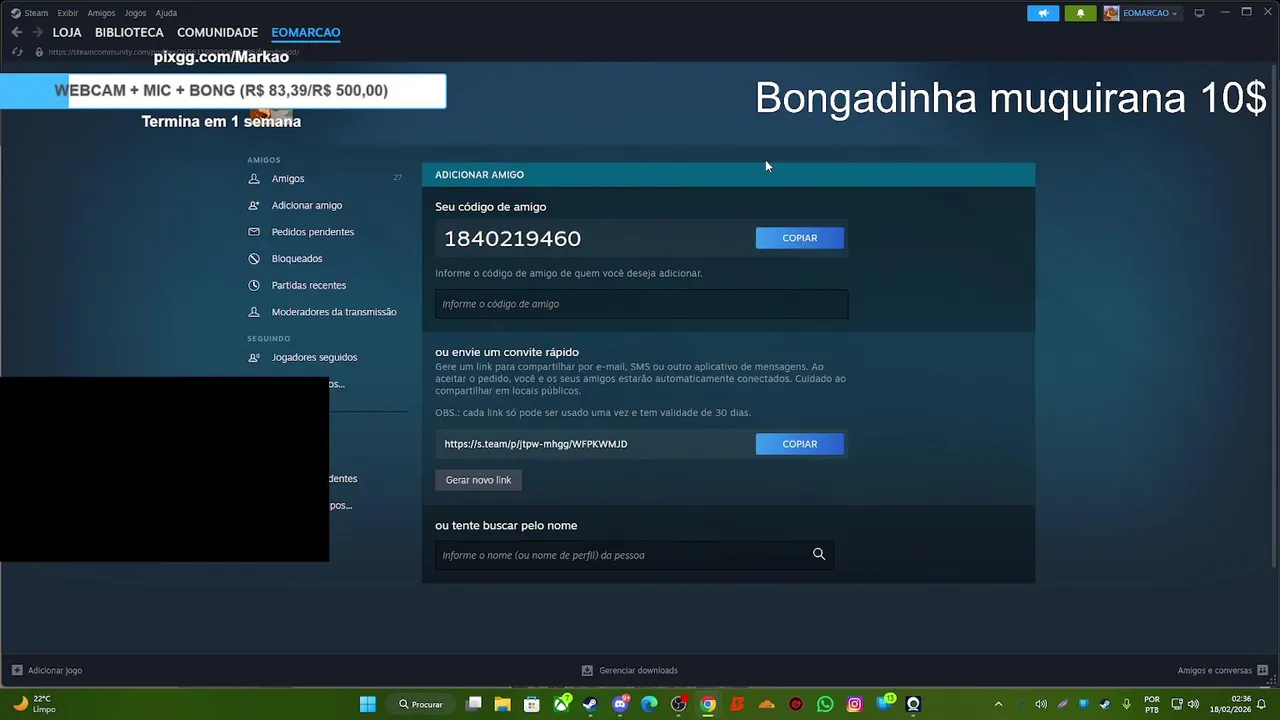Enter Big Picture mode via monitor icon
This screenshot has width=1280, height=720.
click(x=1199, y=13)
